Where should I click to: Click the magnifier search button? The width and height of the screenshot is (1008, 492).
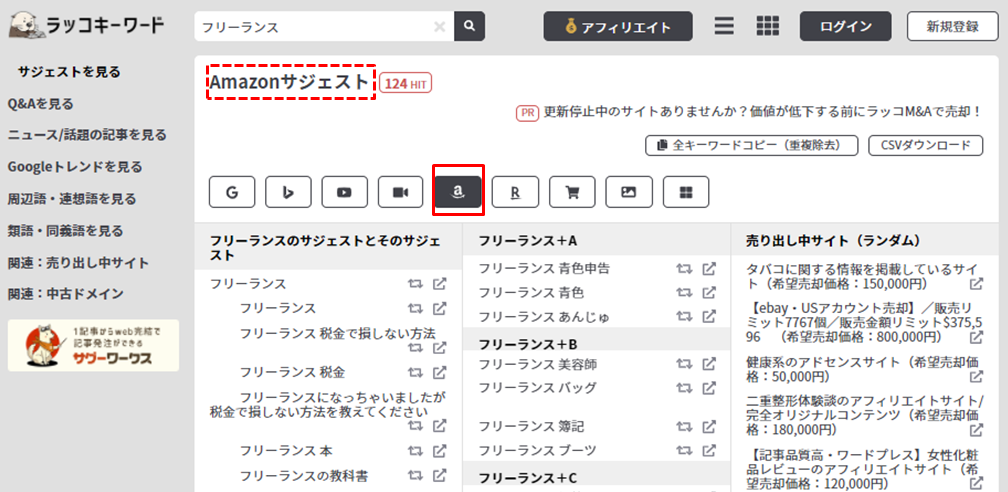click(x=469, y=26)
